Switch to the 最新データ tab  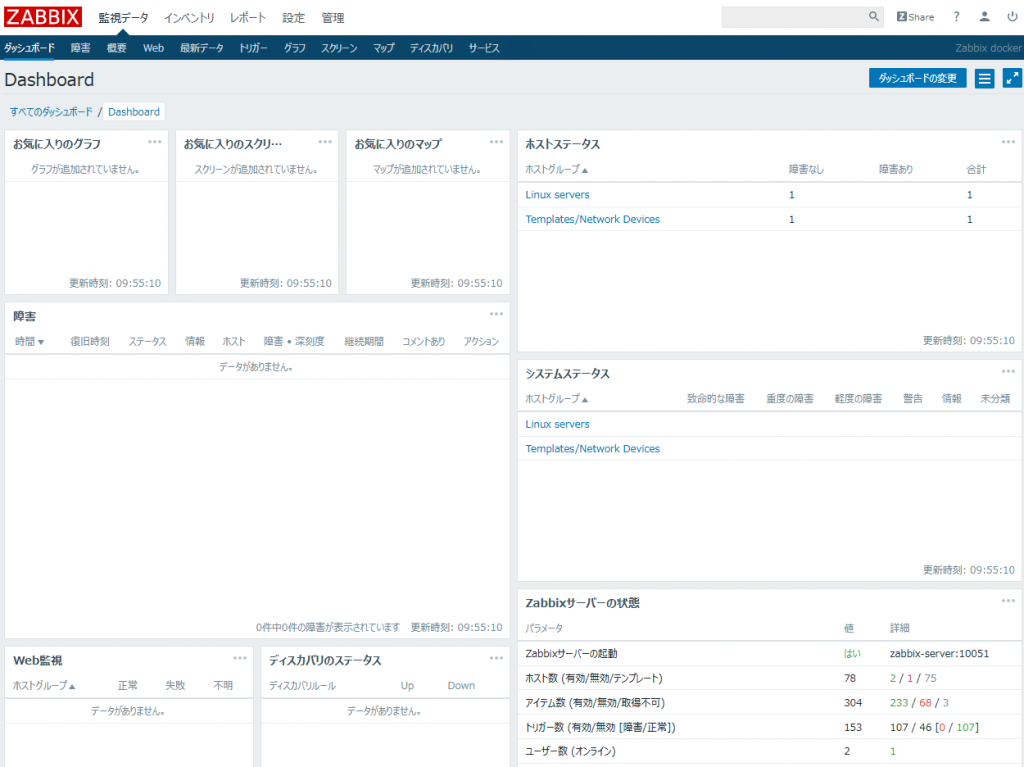click(202, 48)
